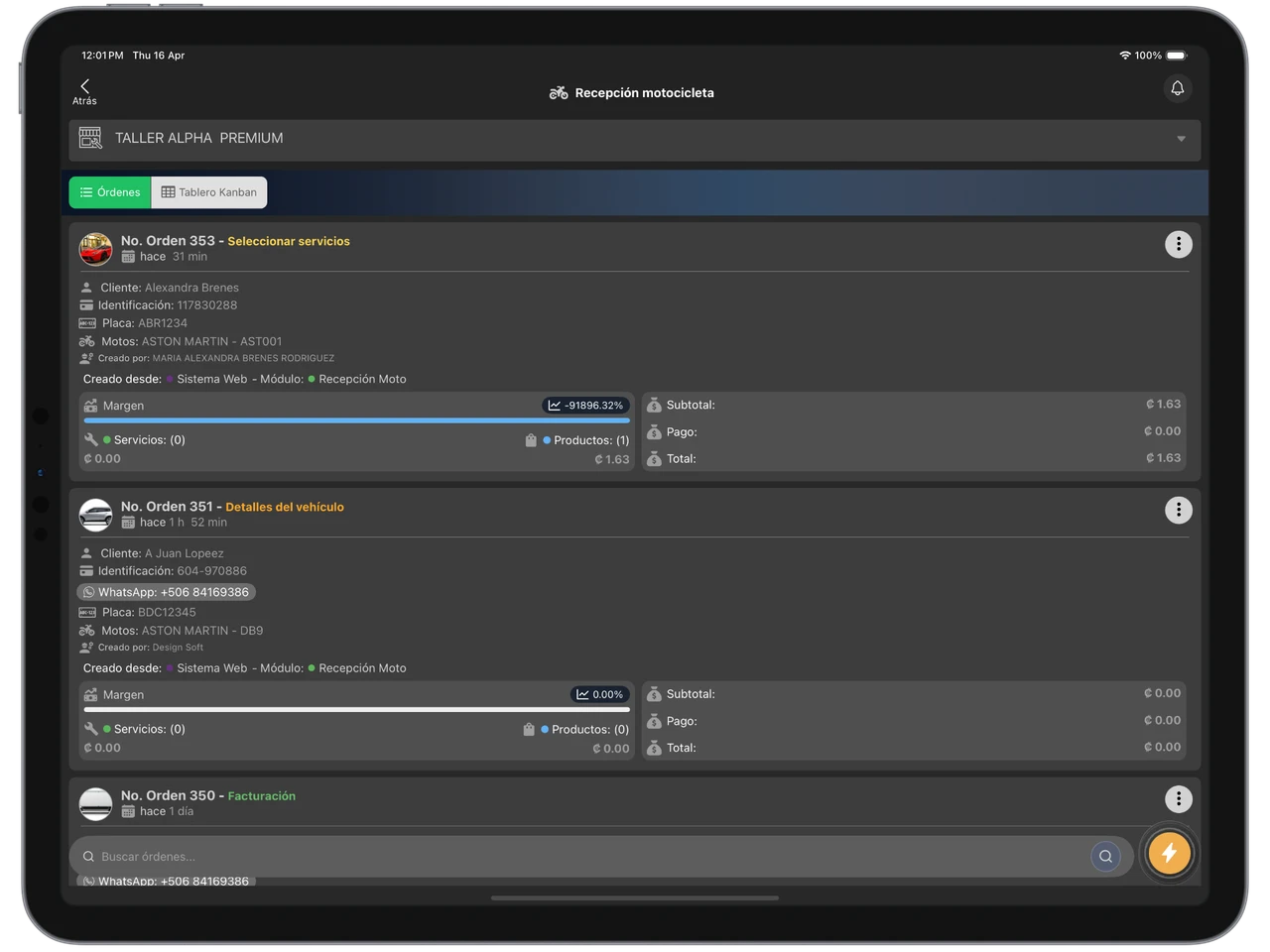The image size is (1270, 952).
Task: Open the Facturación status of Orden 350
Action: 262,796
